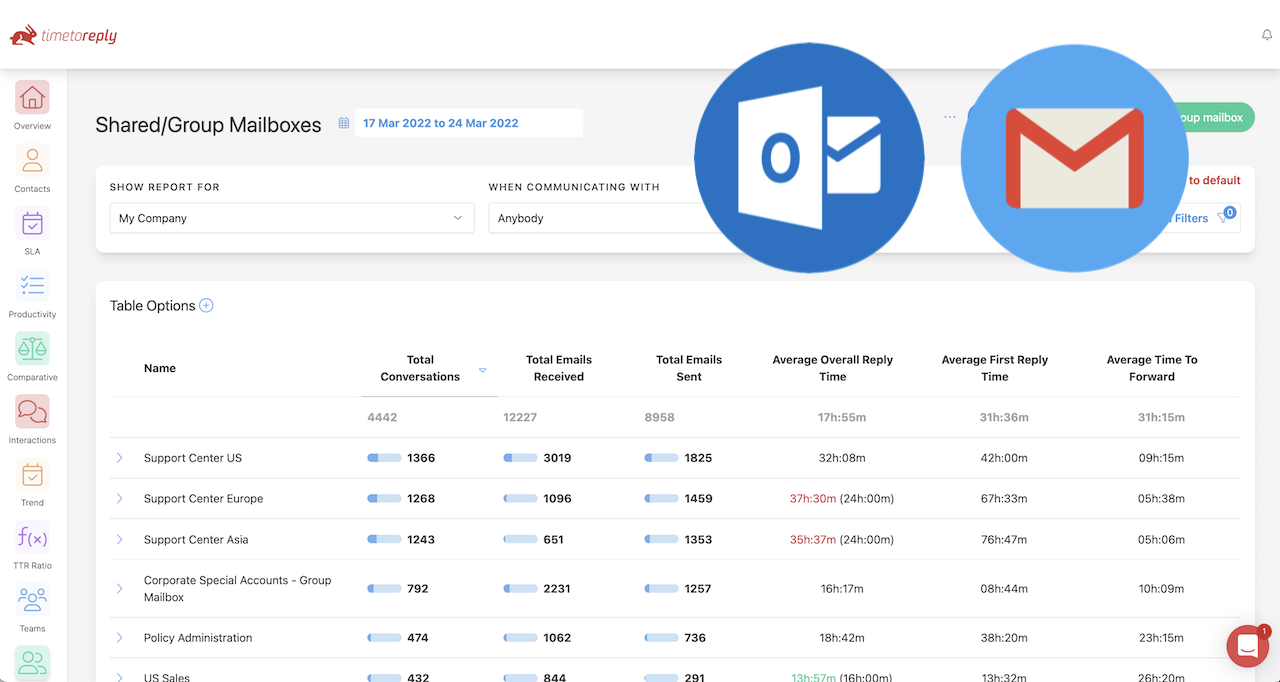
Task: Click the Gmail logo circle
Action: coord(1075,157)
